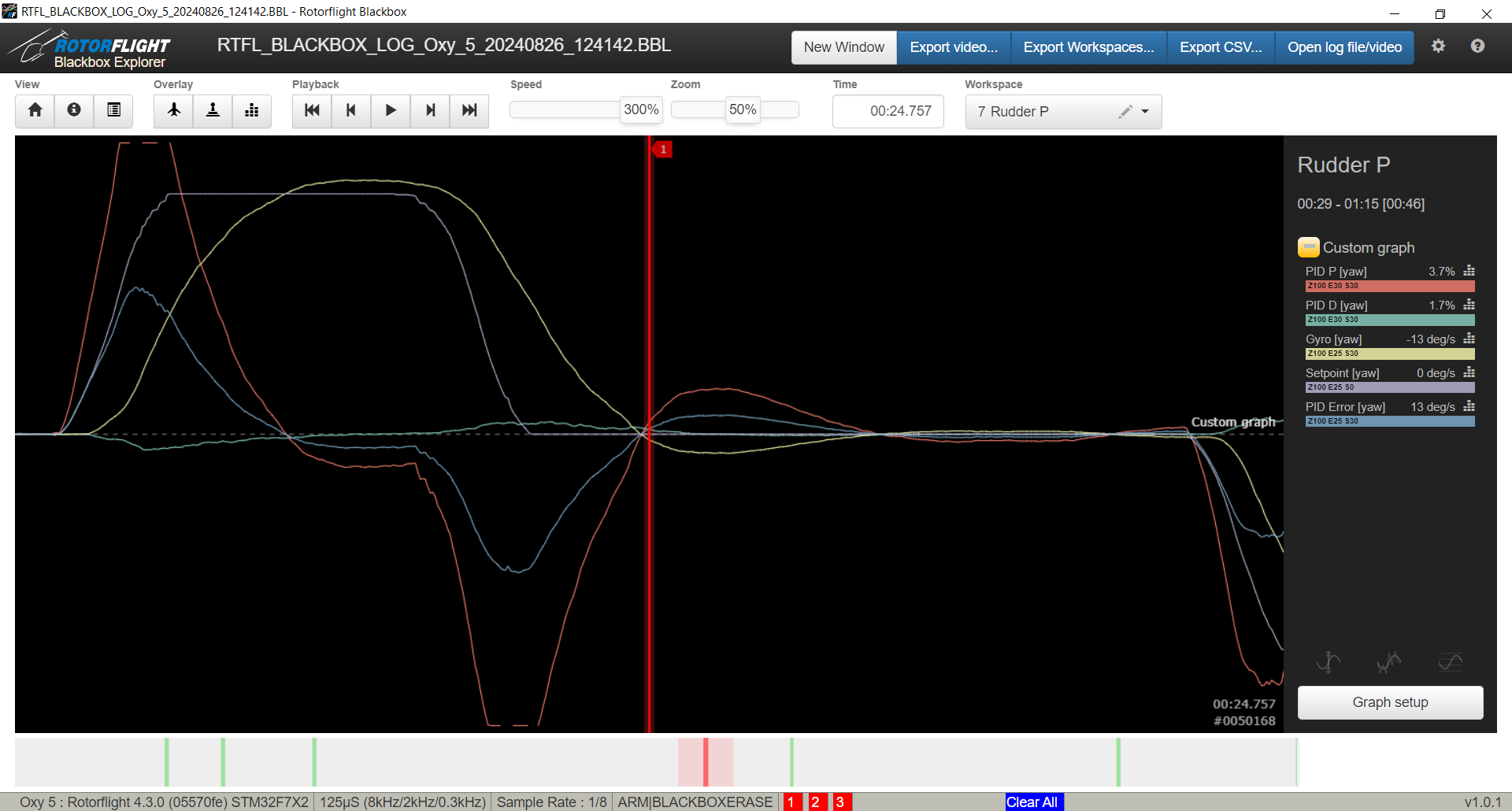The height and width of the screenshot is (811, 1512).
Task: Open analyser overlay bars icon
Action: click(x=252, y=110)
